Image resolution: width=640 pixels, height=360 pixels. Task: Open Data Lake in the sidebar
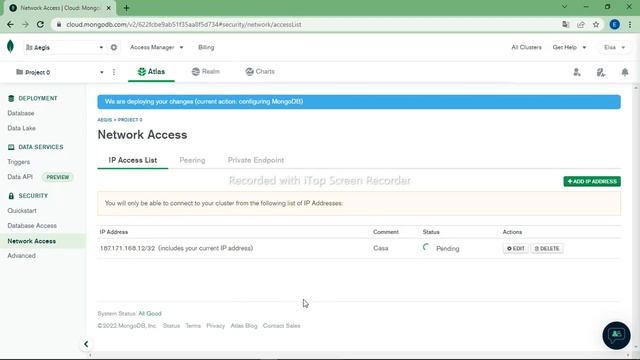coord(22,128)
